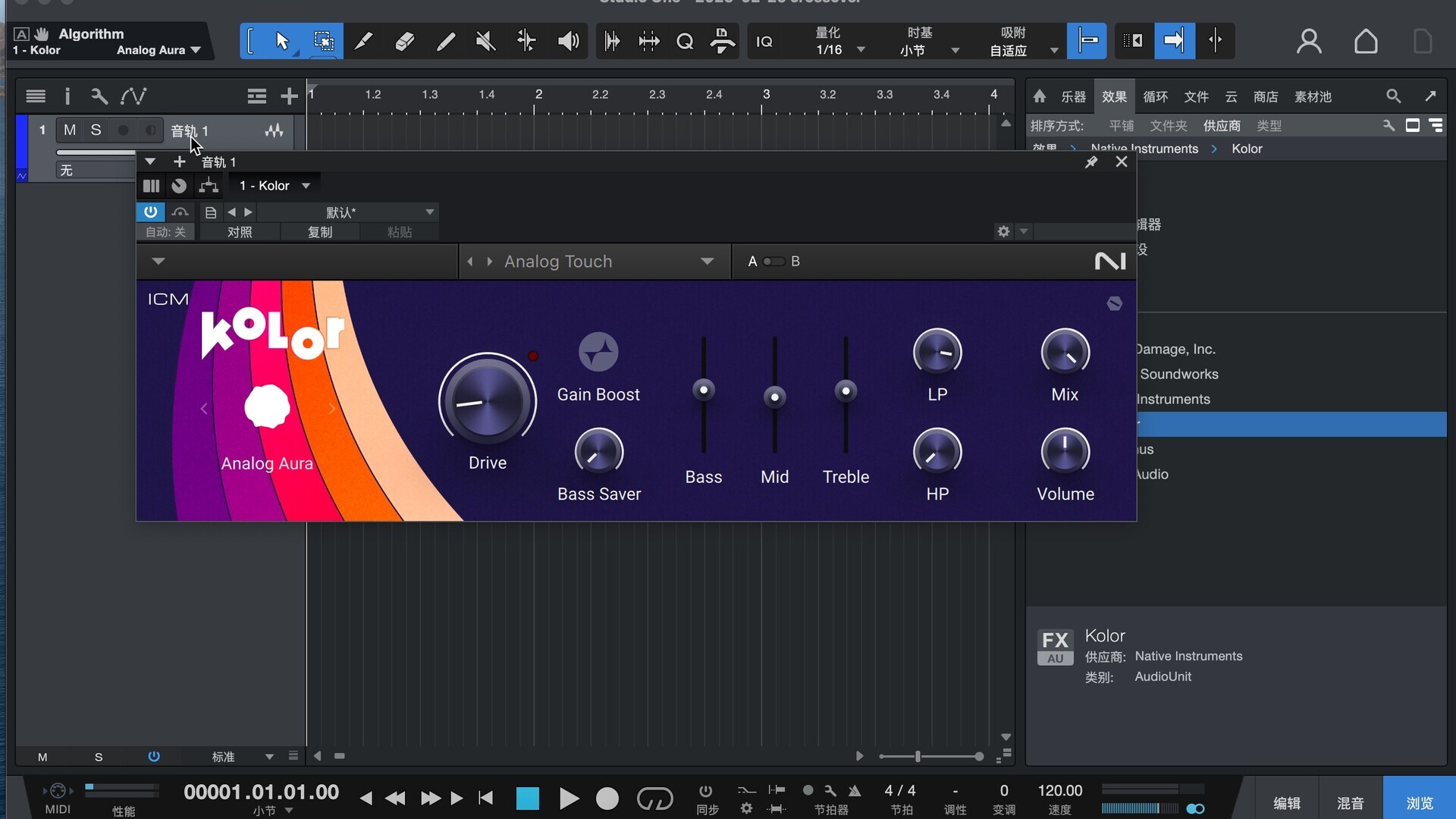Open the 1 - Kolor device dropdown
Viewport: 1456px width, 819px height.
point(306,186)
